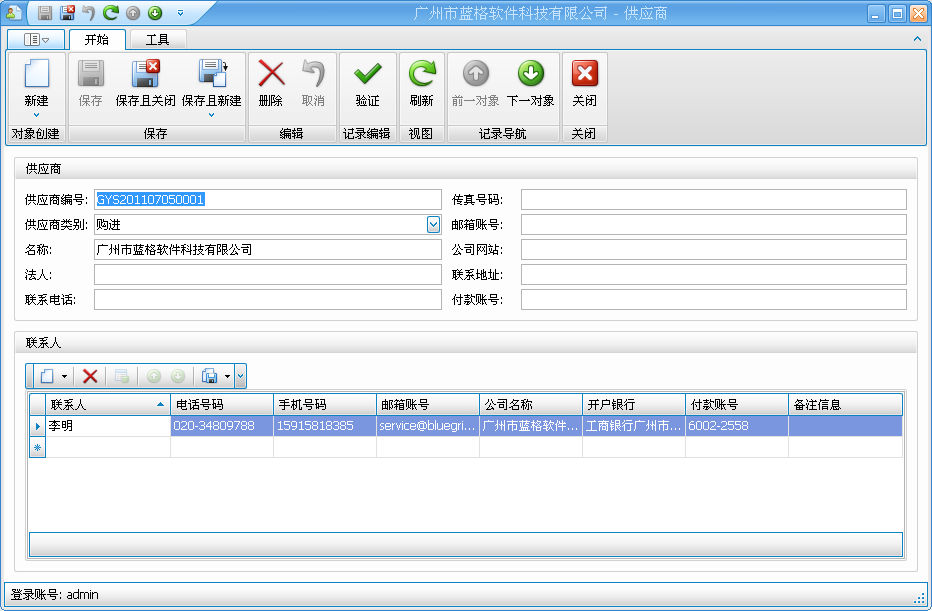Click the 供应商编号 input field
The height and width of the screenshot is (611, 932).
(x=267, y=200)
